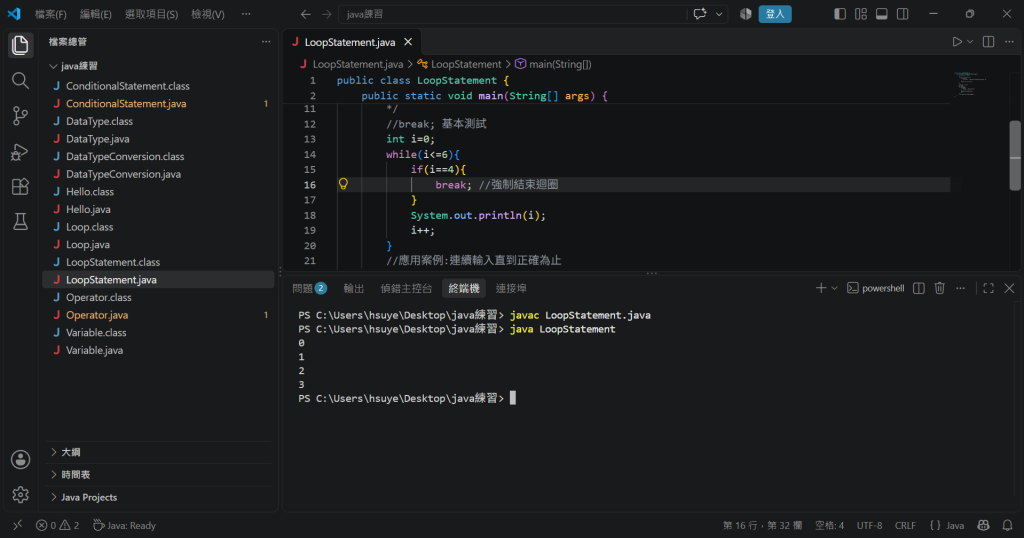Click the VS Code logo icon

(x=14, y=14)
